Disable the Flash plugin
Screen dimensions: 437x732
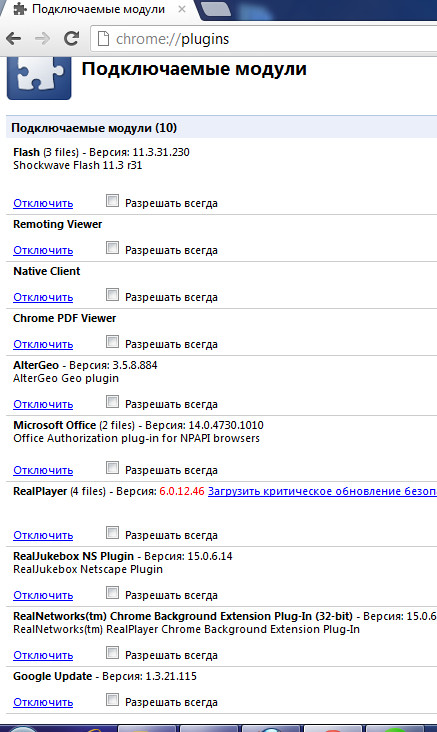(x=43, y=203)
